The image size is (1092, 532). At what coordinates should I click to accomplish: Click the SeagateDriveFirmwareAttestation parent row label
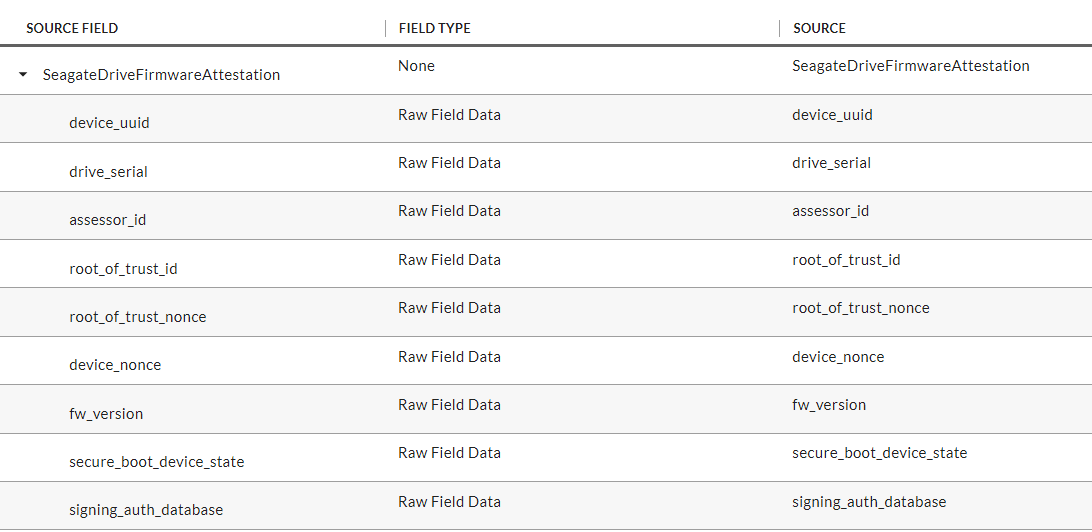coord(162,75)
